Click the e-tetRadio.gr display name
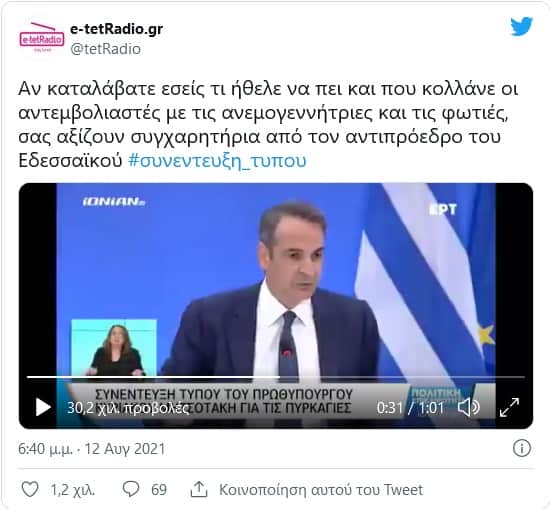This screenshot has height=509, width=550. pos(116,29)
